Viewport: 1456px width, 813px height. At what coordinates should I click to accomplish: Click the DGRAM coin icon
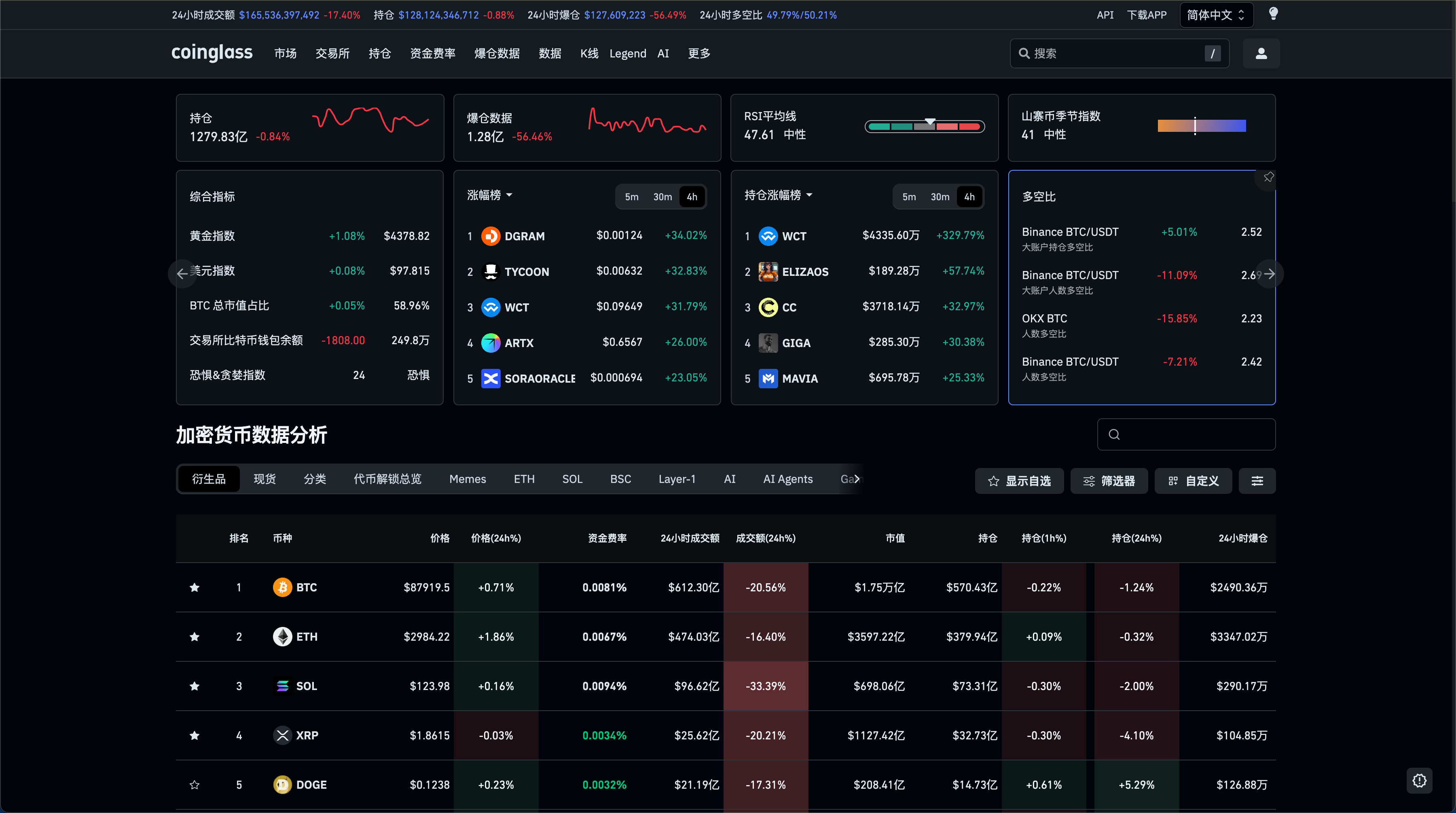tap(490, 236)
